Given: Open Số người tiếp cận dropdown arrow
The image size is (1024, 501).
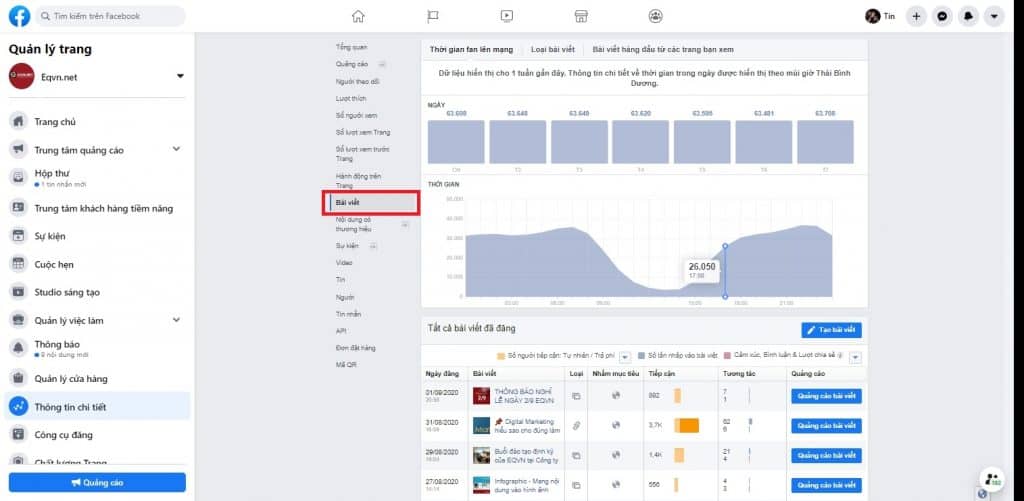Looking at the screenshot, I should coord(625,357).
